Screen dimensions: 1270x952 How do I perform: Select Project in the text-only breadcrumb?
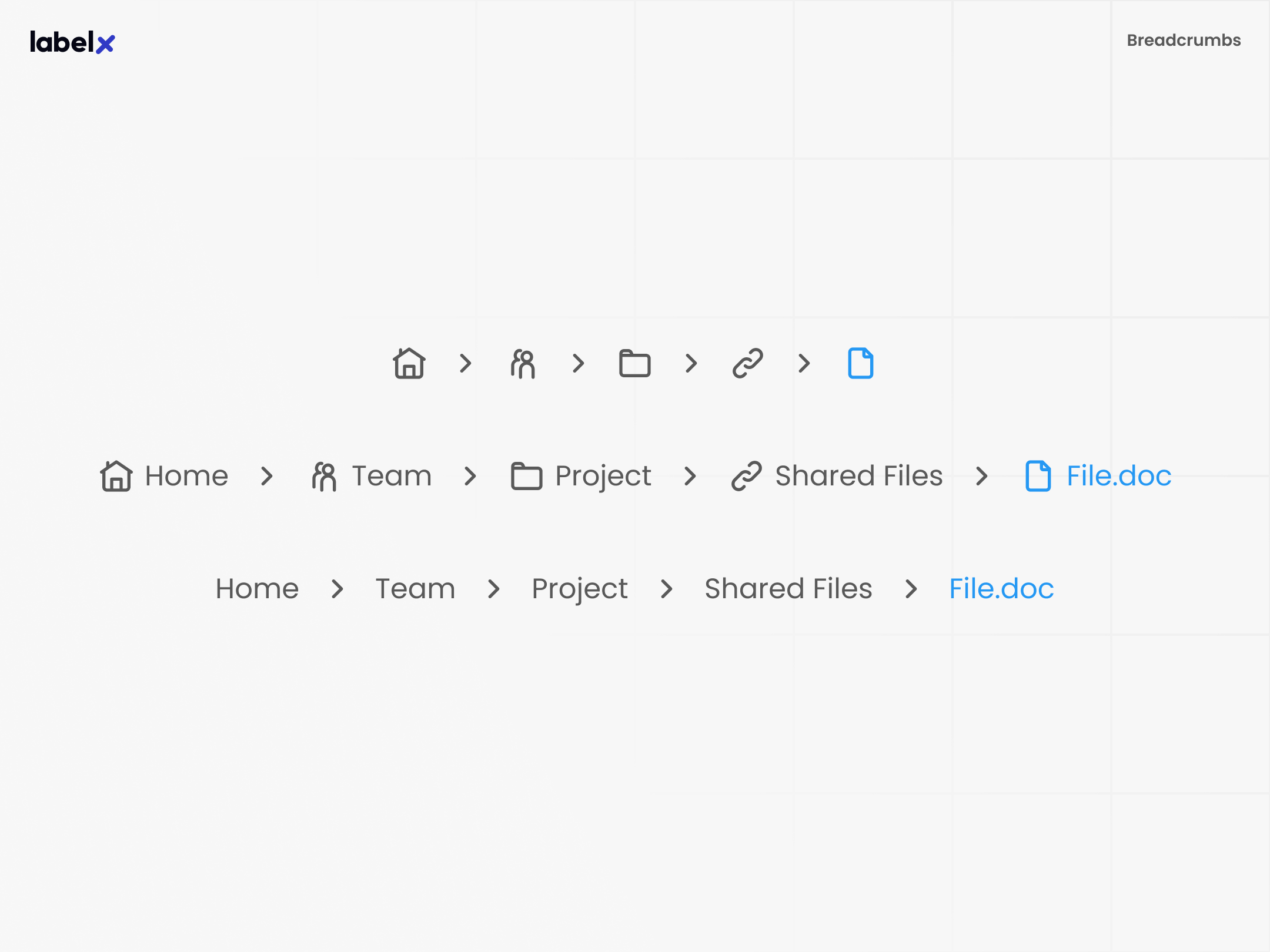tap(579, 588)
